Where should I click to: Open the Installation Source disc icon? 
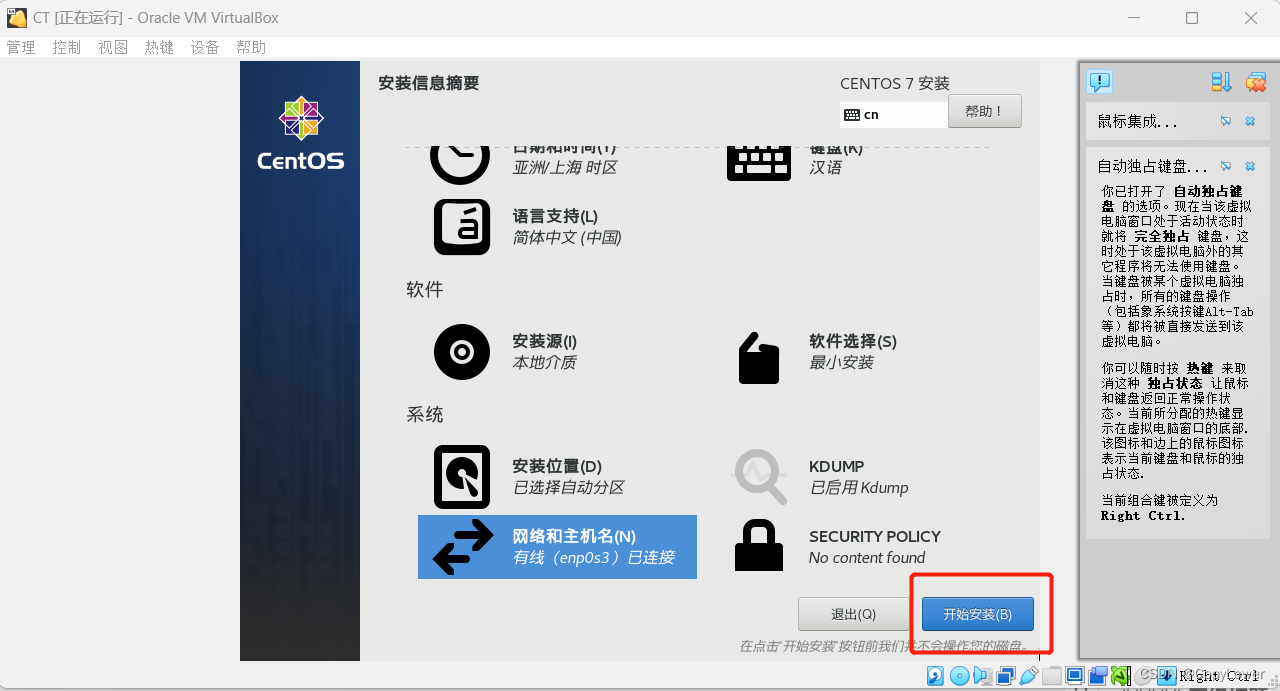point(462,352)
